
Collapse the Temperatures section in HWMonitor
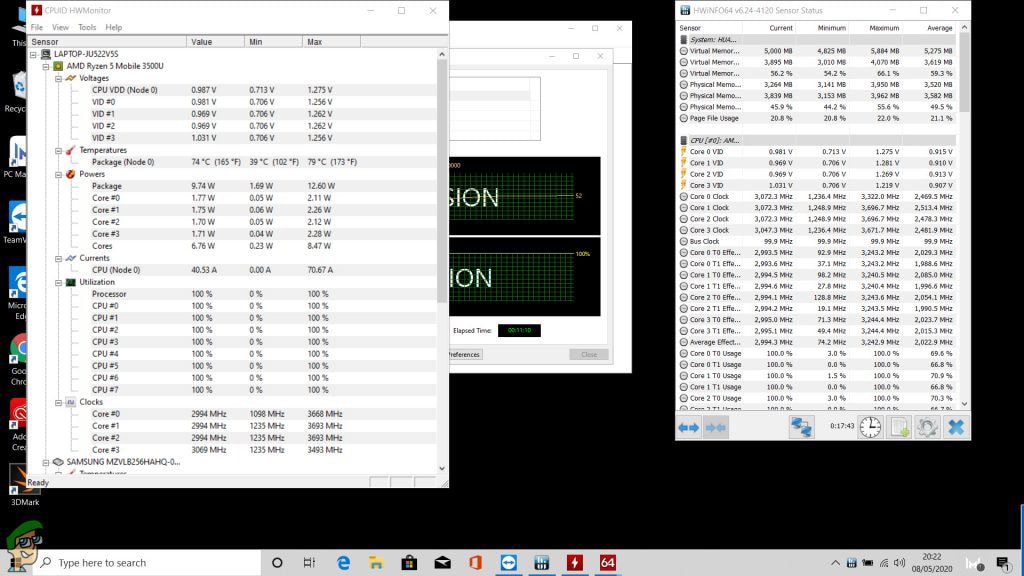60,148
